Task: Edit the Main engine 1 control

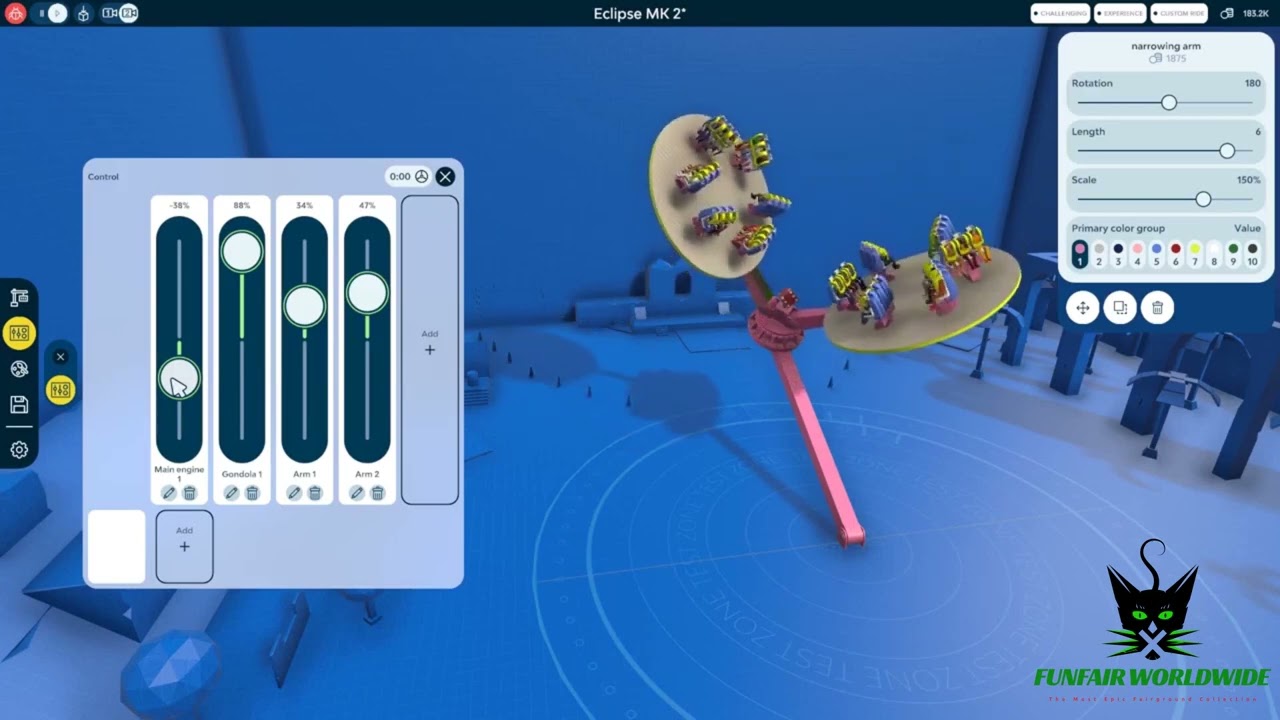Action: (168, 493)
